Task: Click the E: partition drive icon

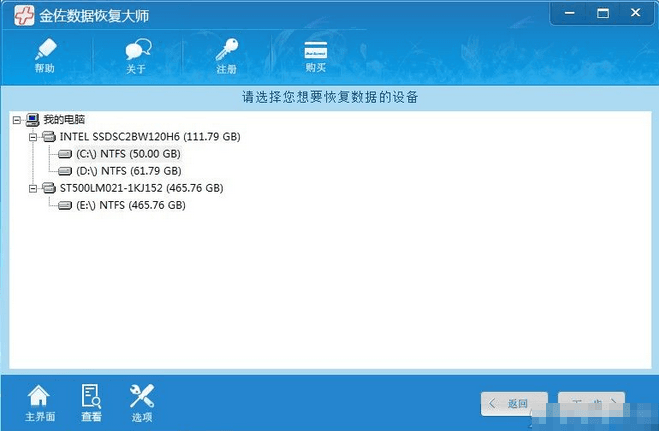Action: (65, 205)
